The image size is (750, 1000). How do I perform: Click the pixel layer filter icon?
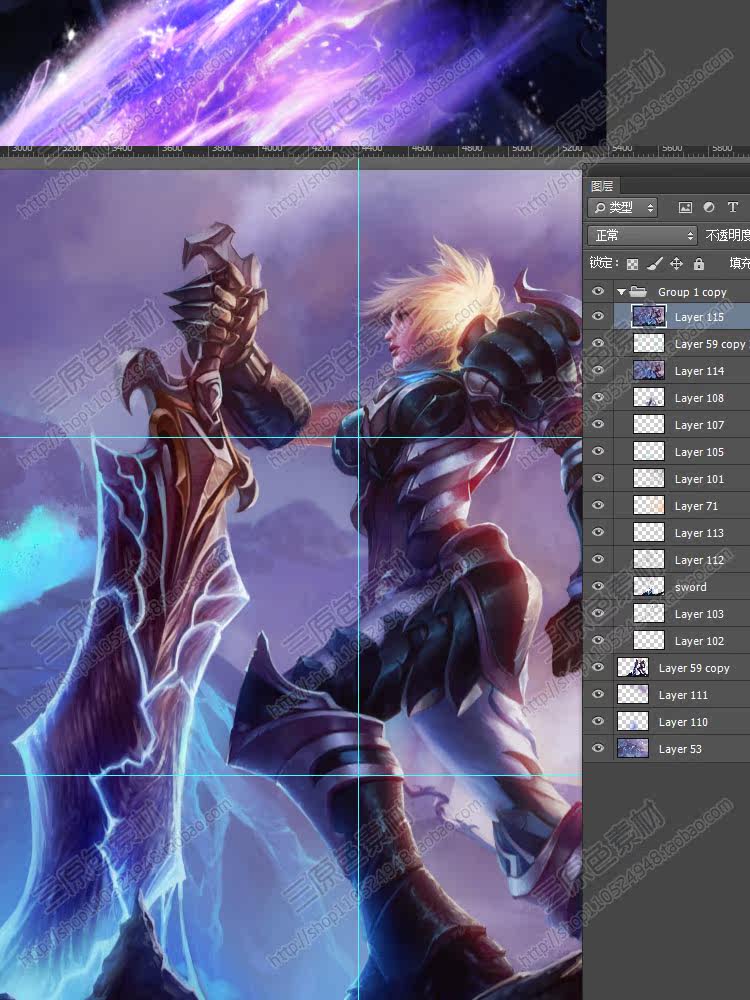click(685, 207)
